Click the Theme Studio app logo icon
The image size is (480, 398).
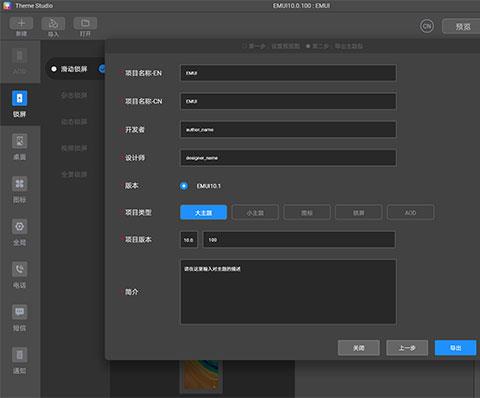point(7,6)
